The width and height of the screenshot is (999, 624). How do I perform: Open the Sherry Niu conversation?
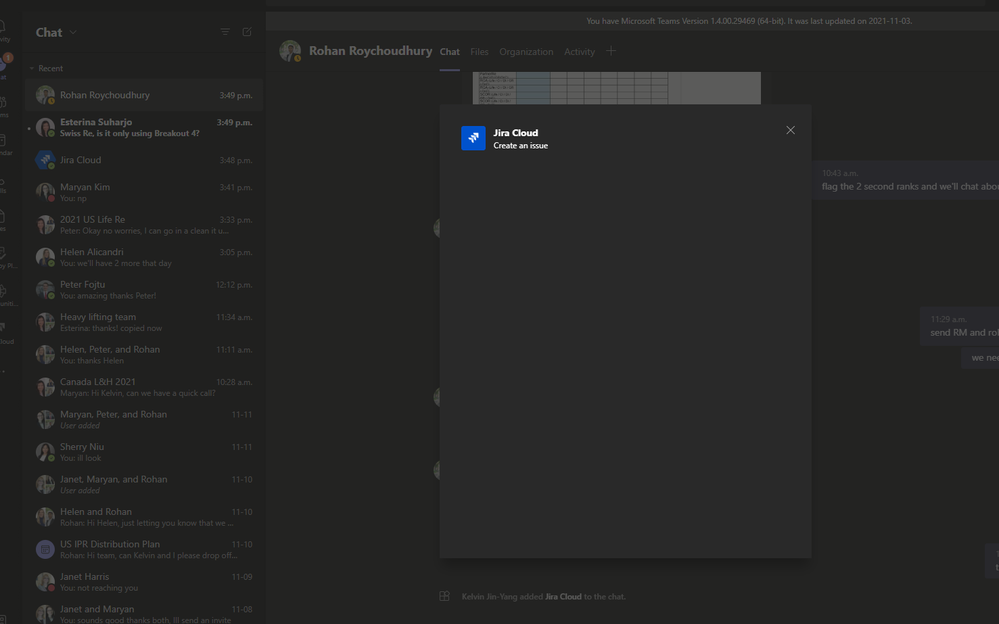click(144, 453)
